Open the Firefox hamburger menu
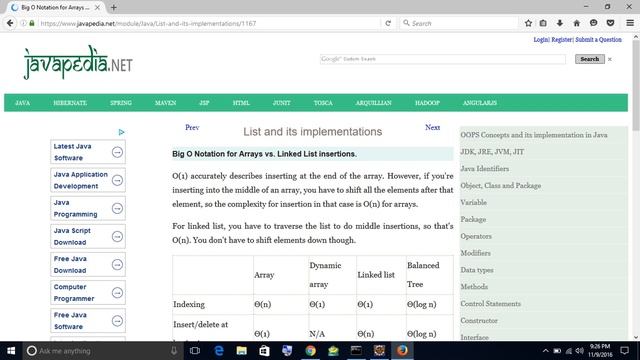The width and height of the screenshot is (640, 360). pos(630,23)
